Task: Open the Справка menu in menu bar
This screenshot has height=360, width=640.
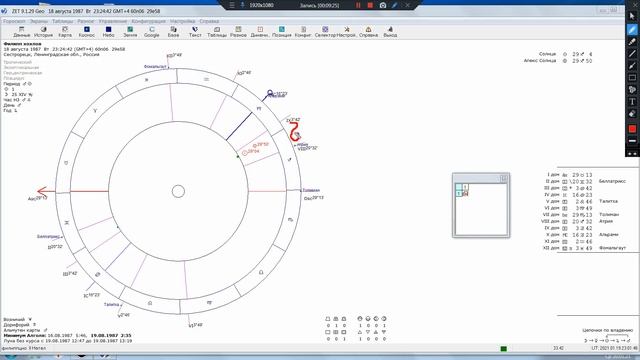Action: coord(209,21)
